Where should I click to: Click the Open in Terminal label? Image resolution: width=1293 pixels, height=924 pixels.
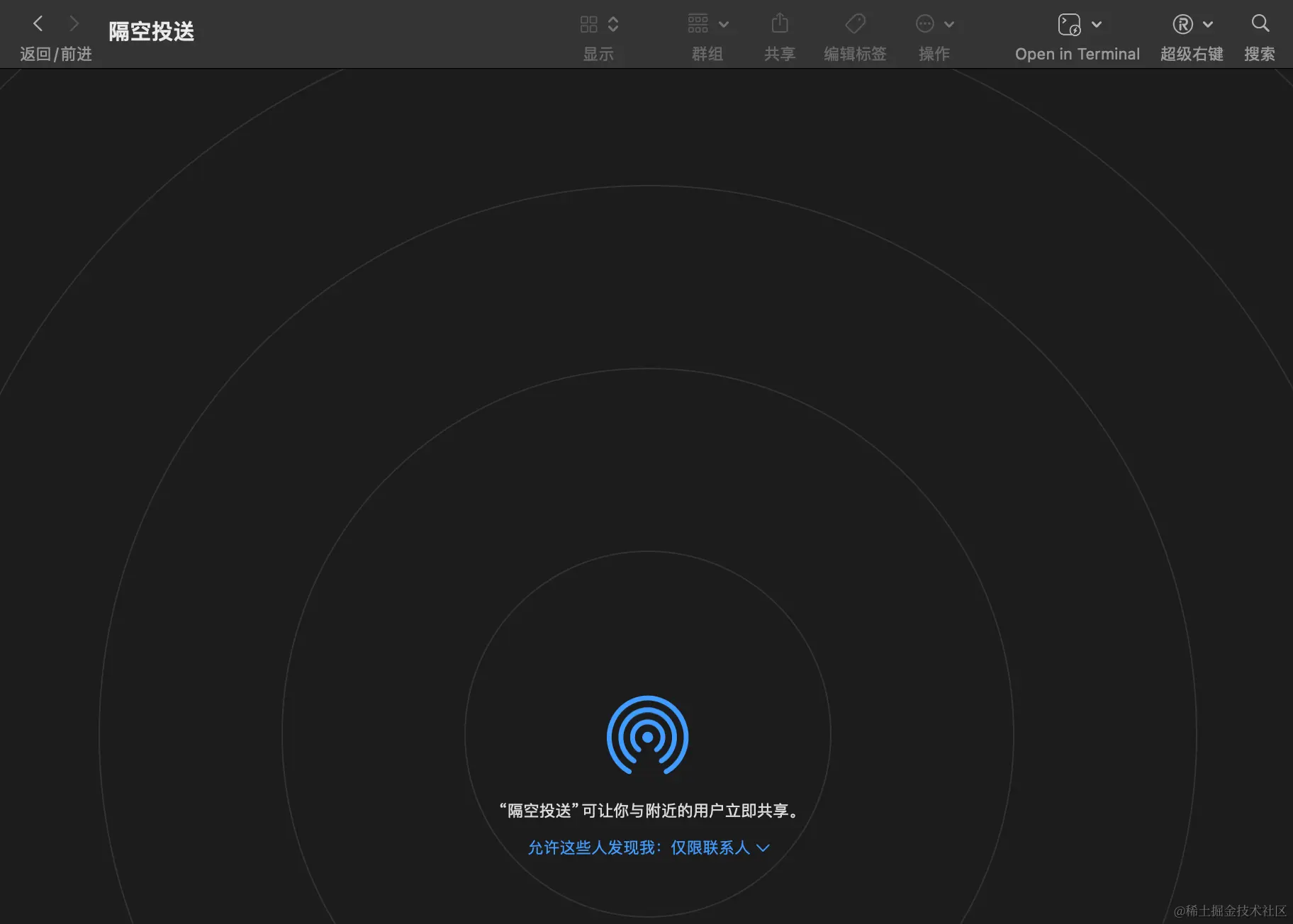pos(1077,54)
